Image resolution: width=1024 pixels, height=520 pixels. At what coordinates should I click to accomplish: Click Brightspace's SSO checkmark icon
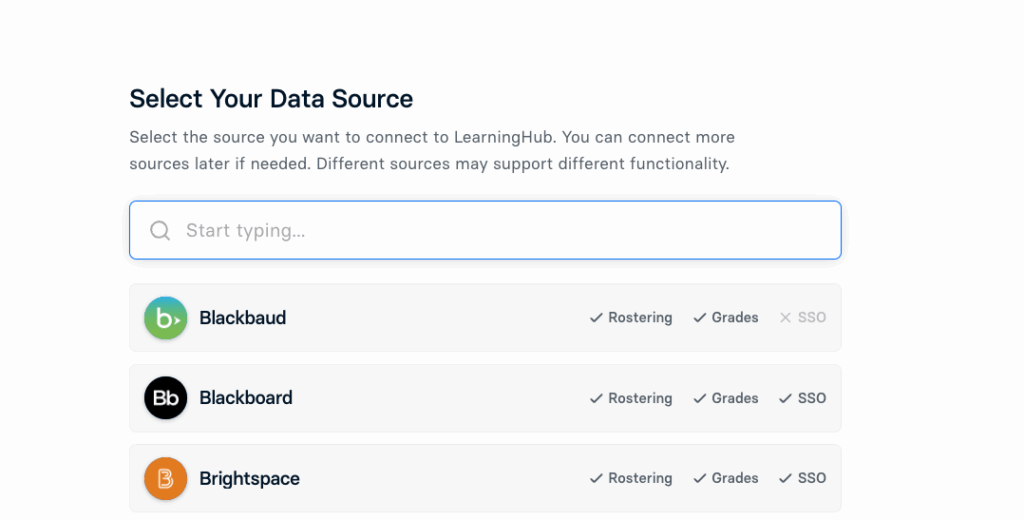786,478
